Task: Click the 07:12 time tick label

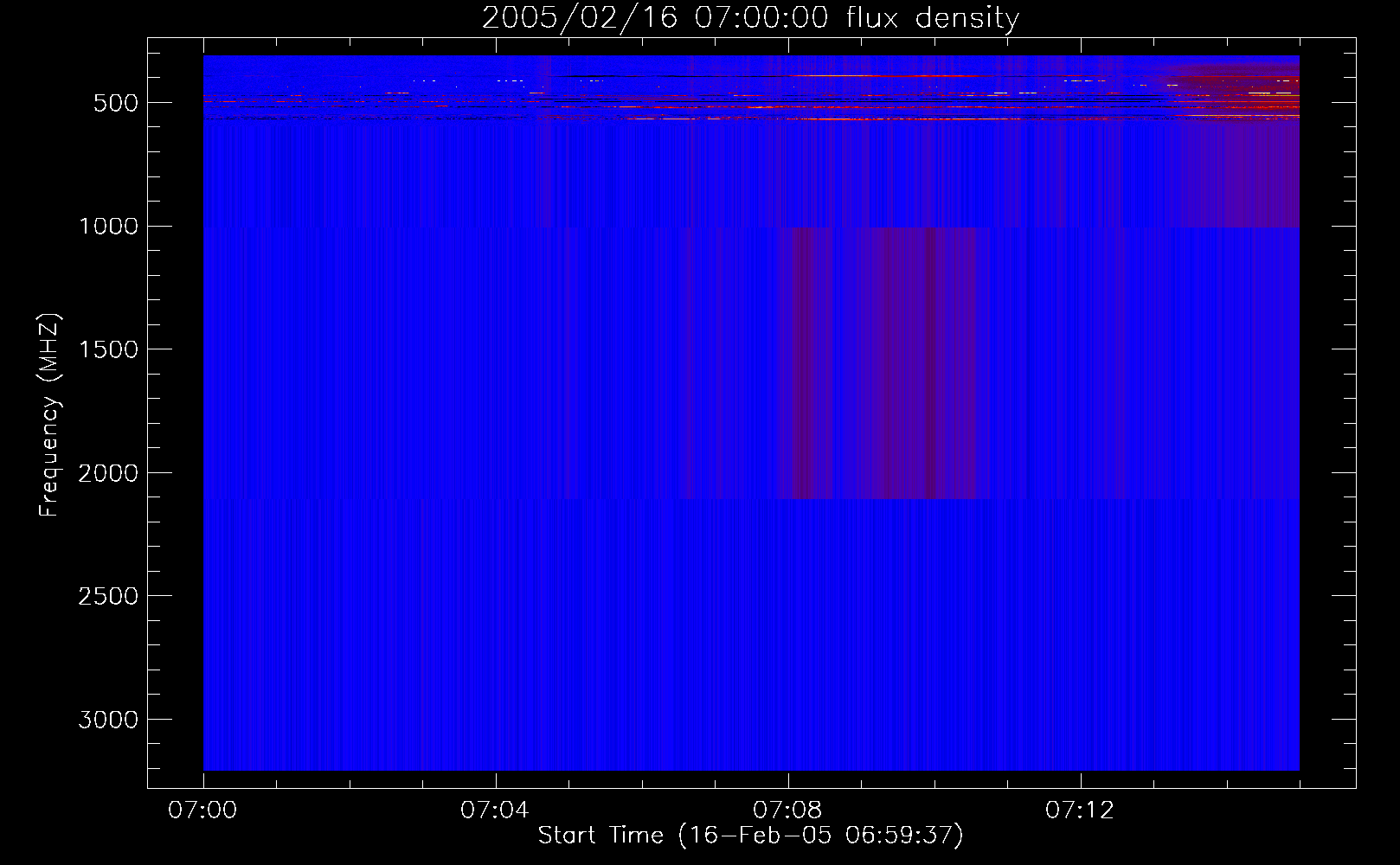Action: pyautogui.click(x=1080, y=811)
